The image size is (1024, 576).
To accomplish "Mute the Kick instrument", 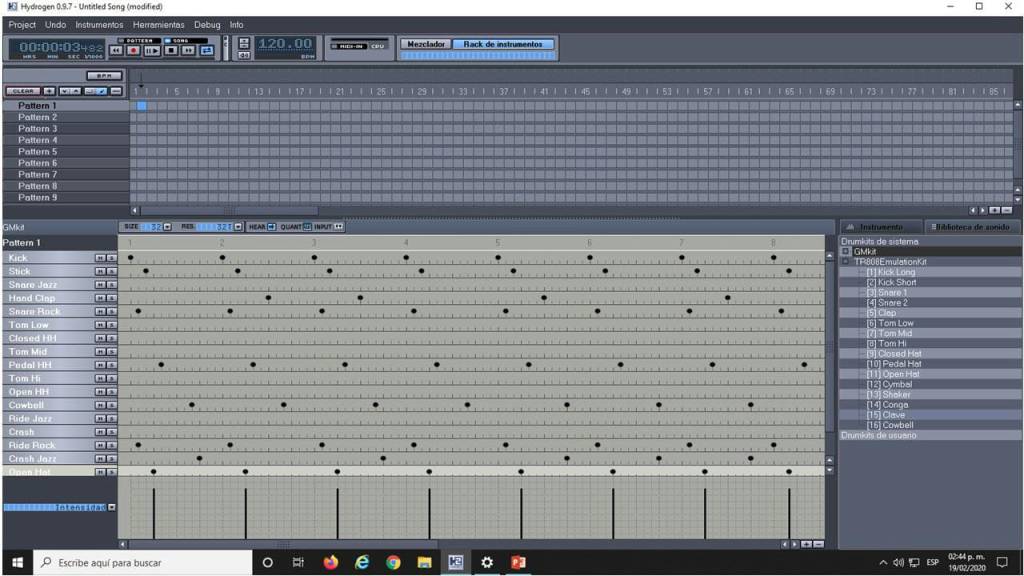I will [100, 258].
